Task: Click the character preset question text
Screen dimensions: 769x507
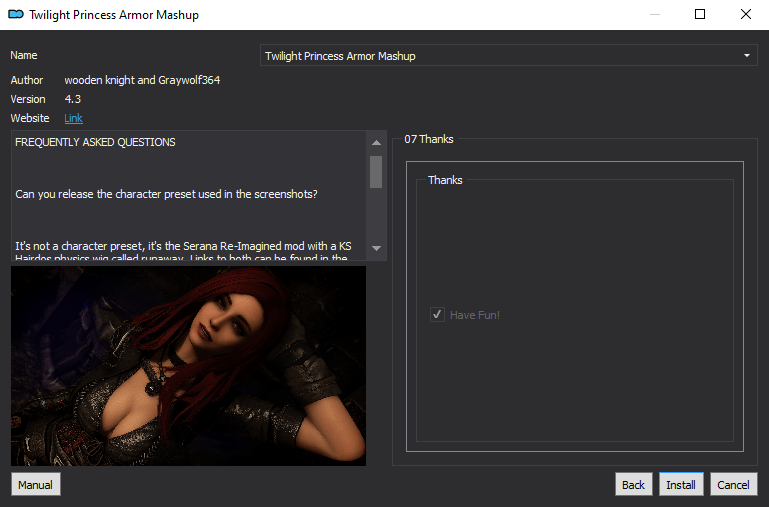Action: (x=166, y=194)
